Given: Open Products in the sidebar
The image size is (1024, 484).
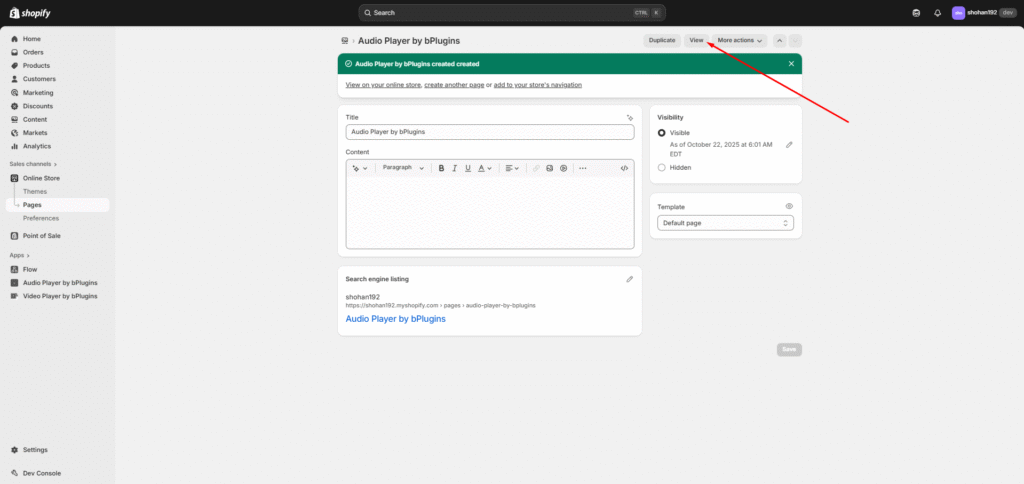Looking at the screenshot, I should 39,65.
